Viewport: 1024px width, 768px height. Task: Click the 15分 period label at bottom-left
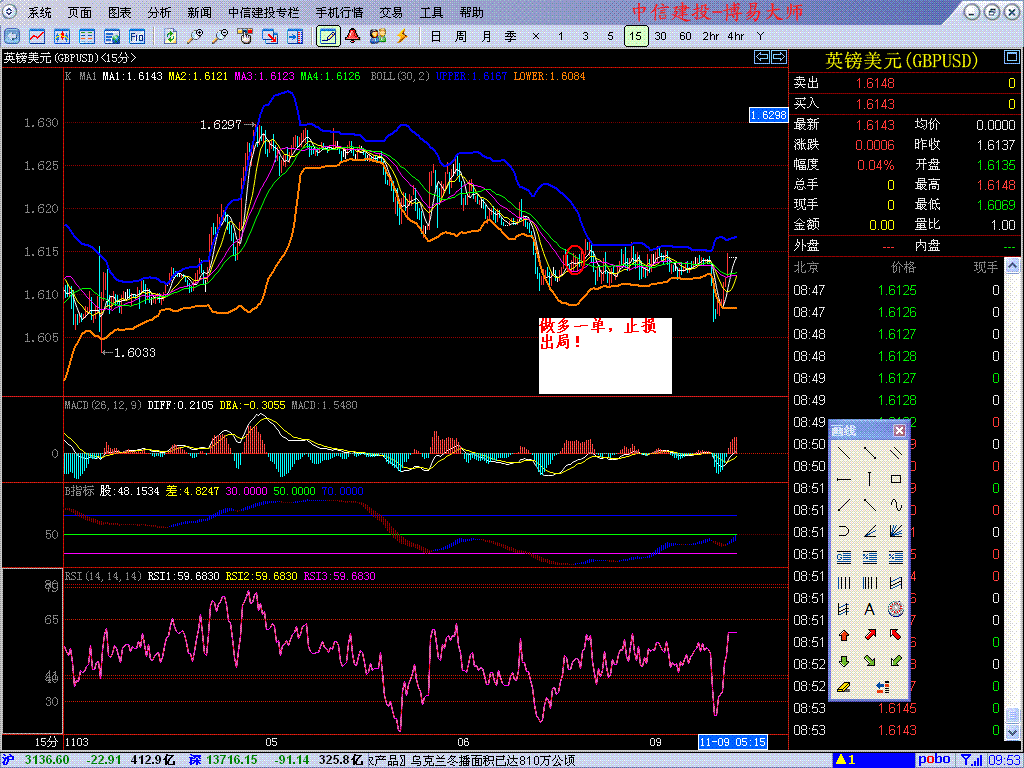tap(46, 742)
